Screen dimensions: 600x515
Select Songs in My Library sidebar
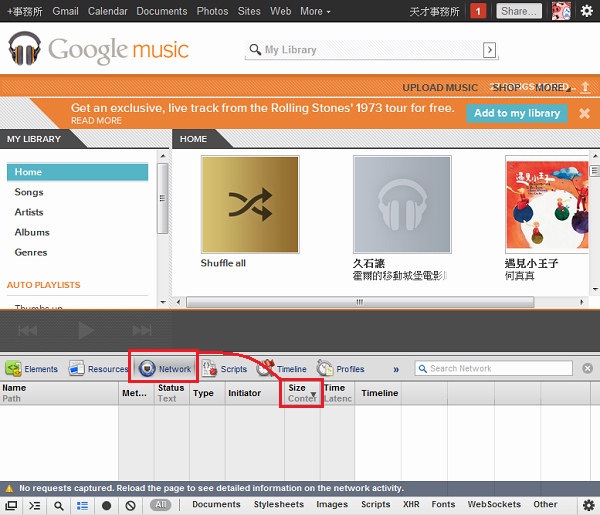click(x=29, y=192)
